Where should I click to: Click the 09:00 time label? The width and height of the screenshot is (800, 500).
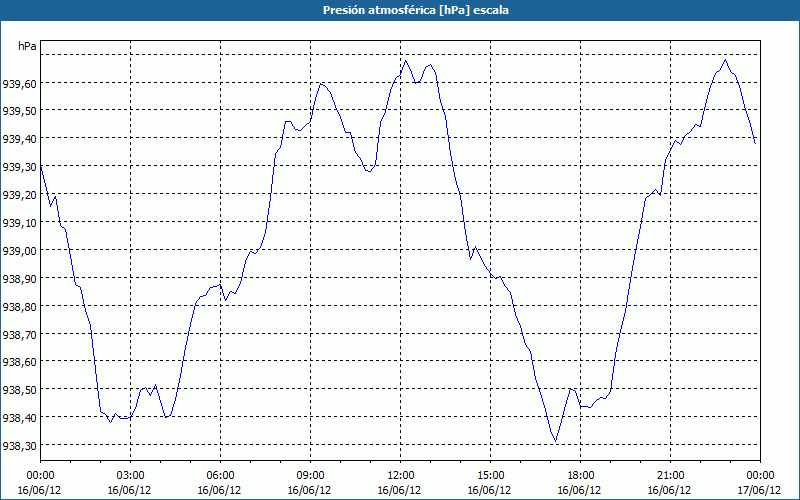point(310,476)
